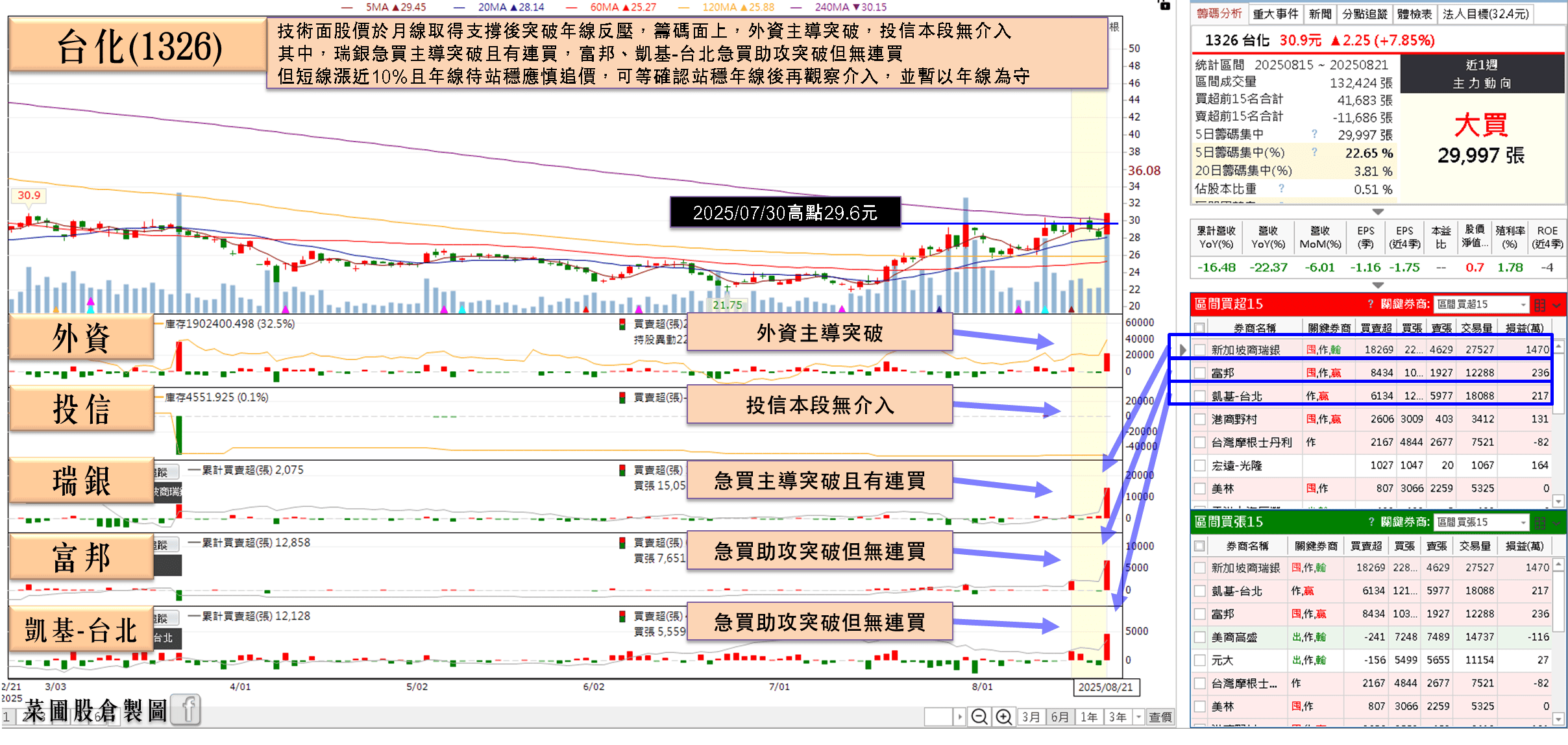Screen dimensions: 1568x745
Task: Click the column layout icon in 區間買張15 header
Action: (x=1540, y=523)
